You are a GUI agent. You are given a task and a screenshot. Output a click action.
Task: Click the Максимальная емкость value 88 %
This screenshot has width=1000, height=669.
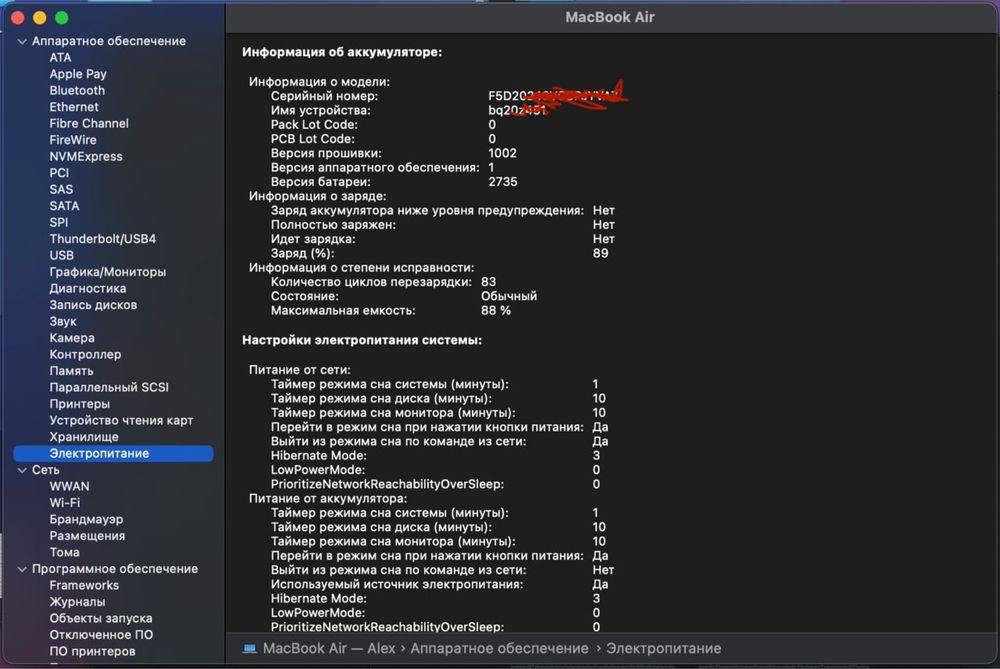(x=496, y=311)
